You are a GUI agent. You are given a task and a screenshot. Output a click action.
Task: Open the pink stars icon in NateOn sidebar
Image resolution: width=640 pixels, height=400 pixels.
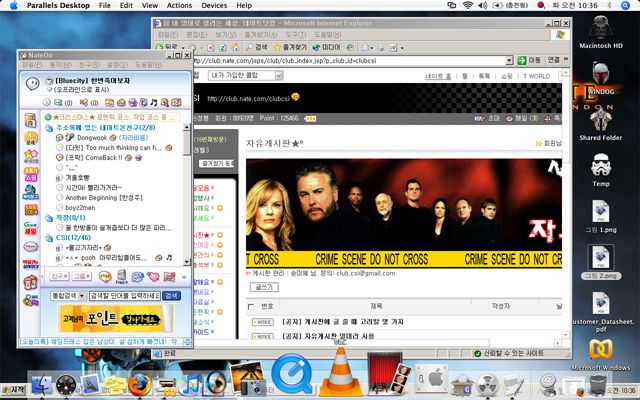[x=31, y=156]
